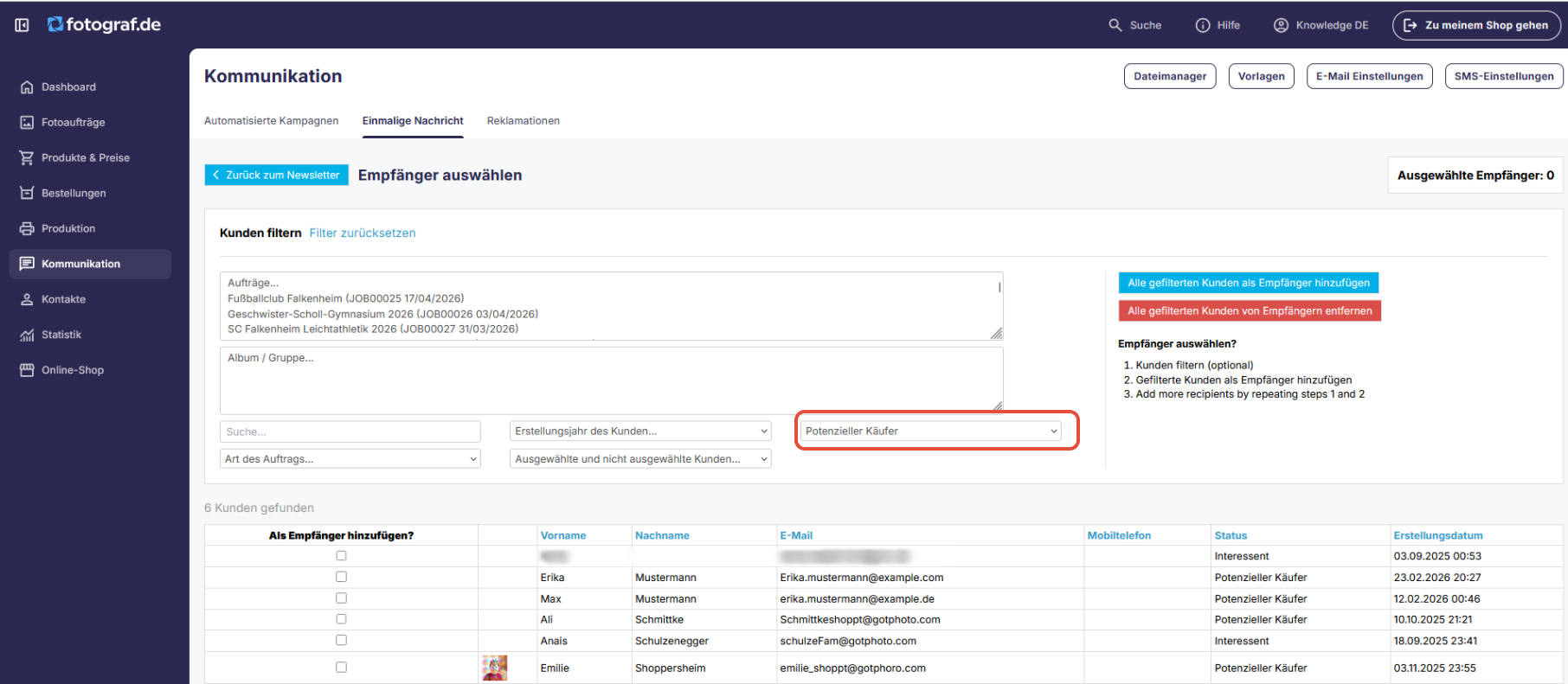Open the Dateimanager
1568x684 pixels.
(x=1170, y=76)
